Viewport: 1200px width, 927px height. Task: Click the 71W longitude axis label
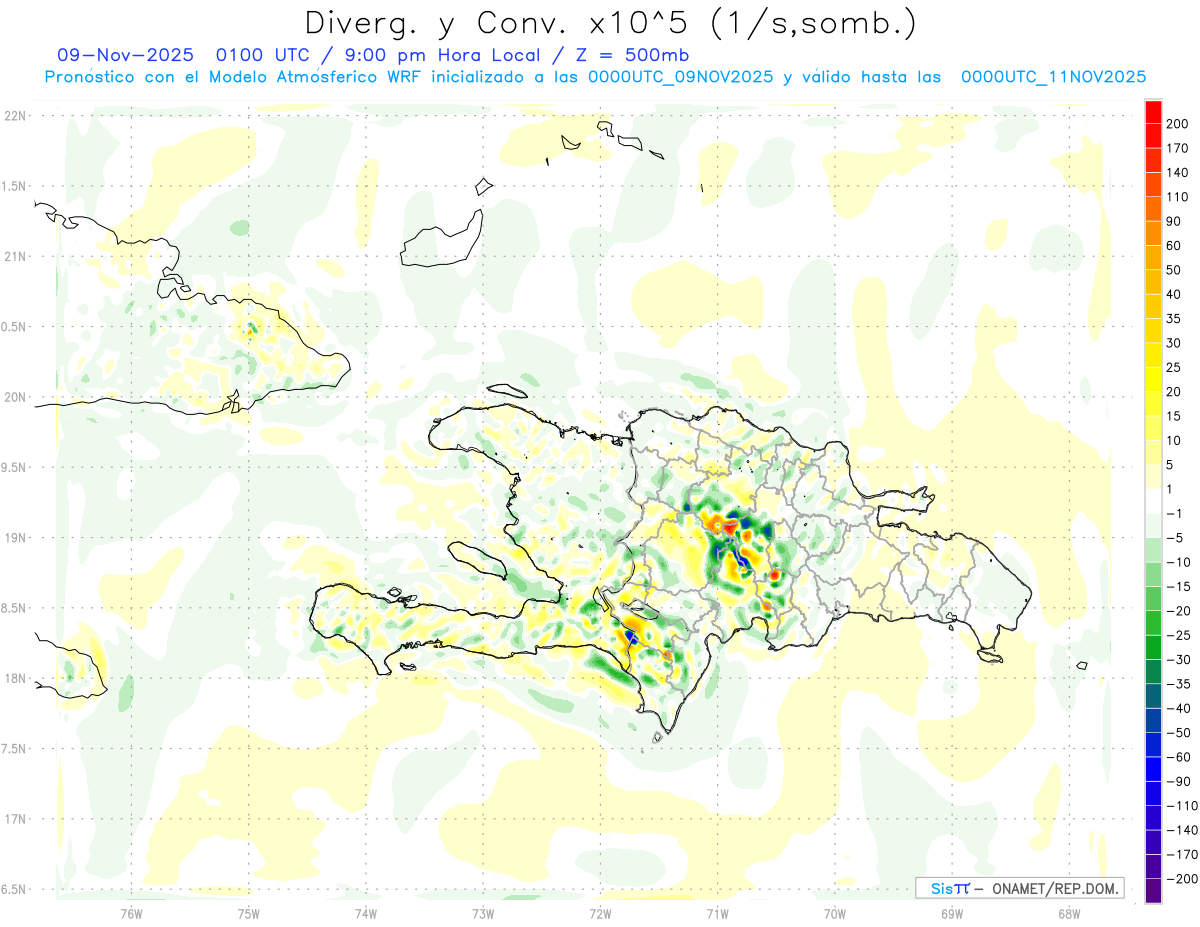point(717,913)
